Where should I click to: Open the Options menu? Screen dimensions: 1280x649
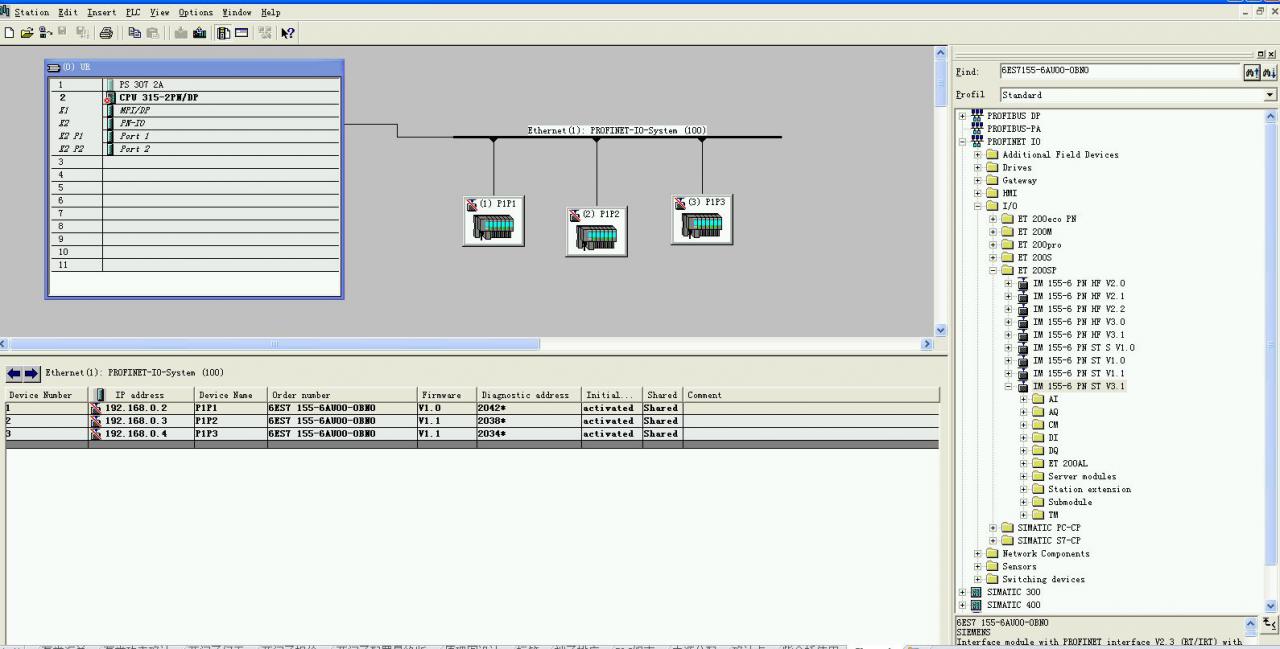[195, 12]
